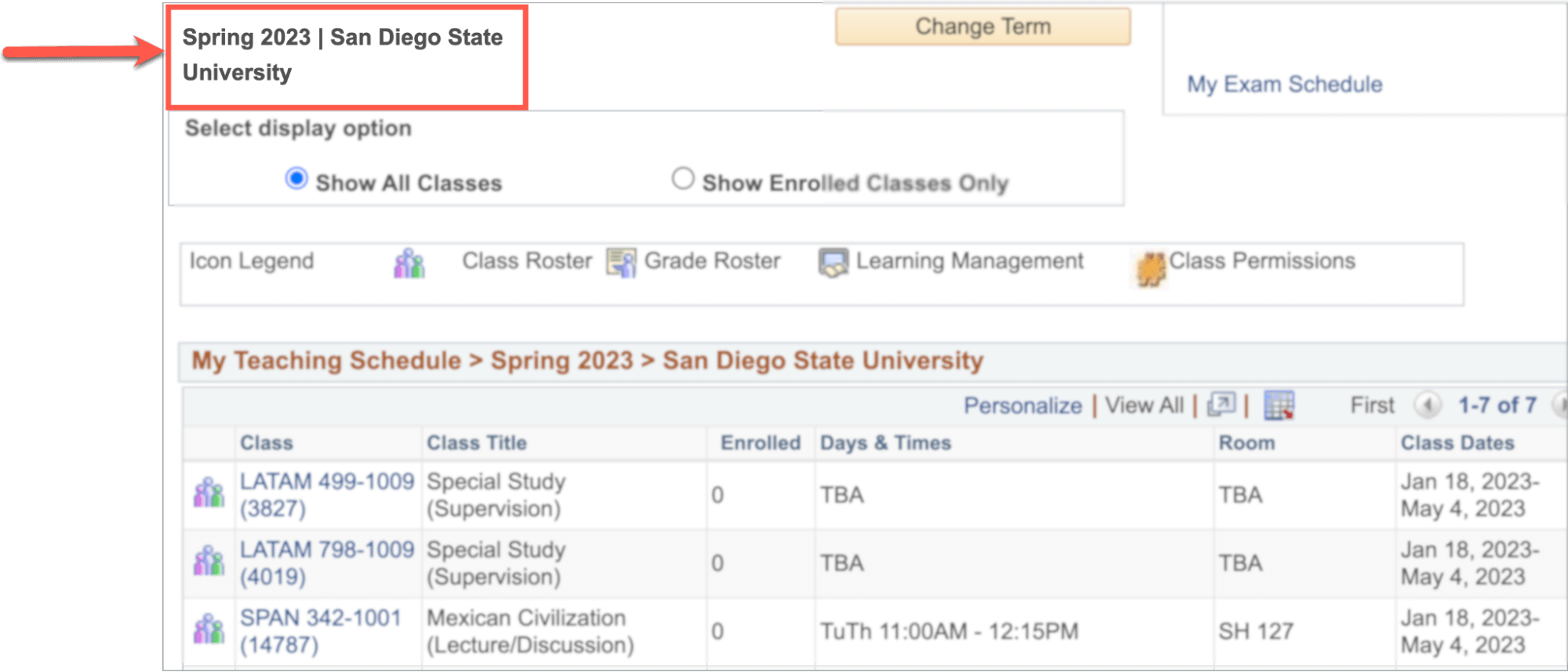Click View All link
1568x672 pixels.
1144,405
